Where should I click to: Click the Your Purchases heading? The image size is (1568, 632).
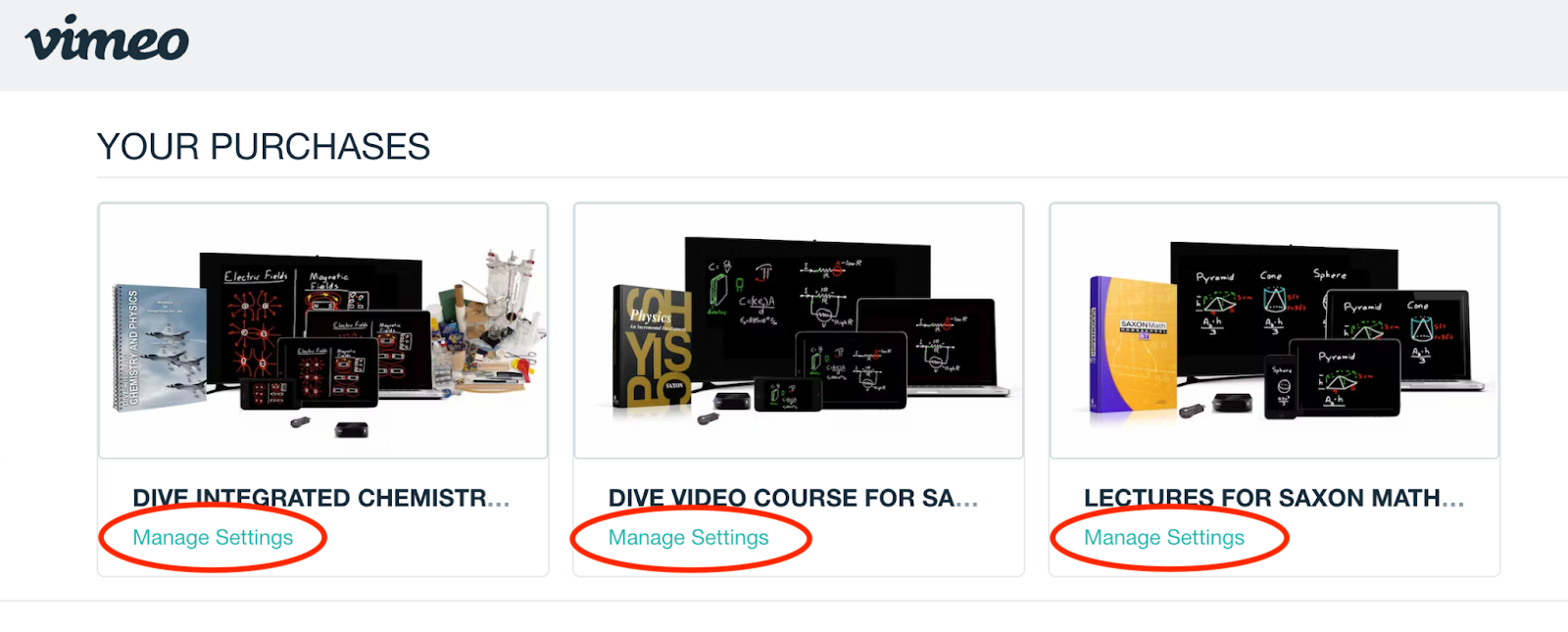[x=264, y=147]
